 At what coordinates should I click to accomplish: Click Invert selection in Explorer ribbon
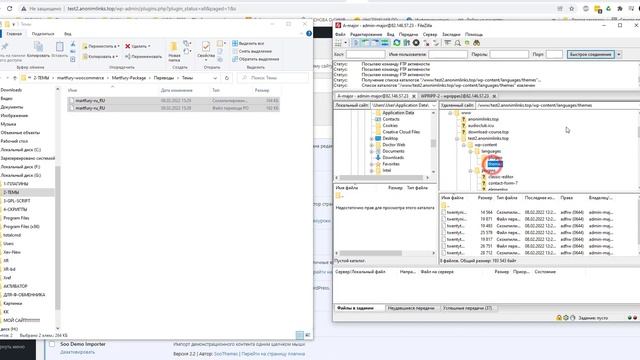coord(256,59)
